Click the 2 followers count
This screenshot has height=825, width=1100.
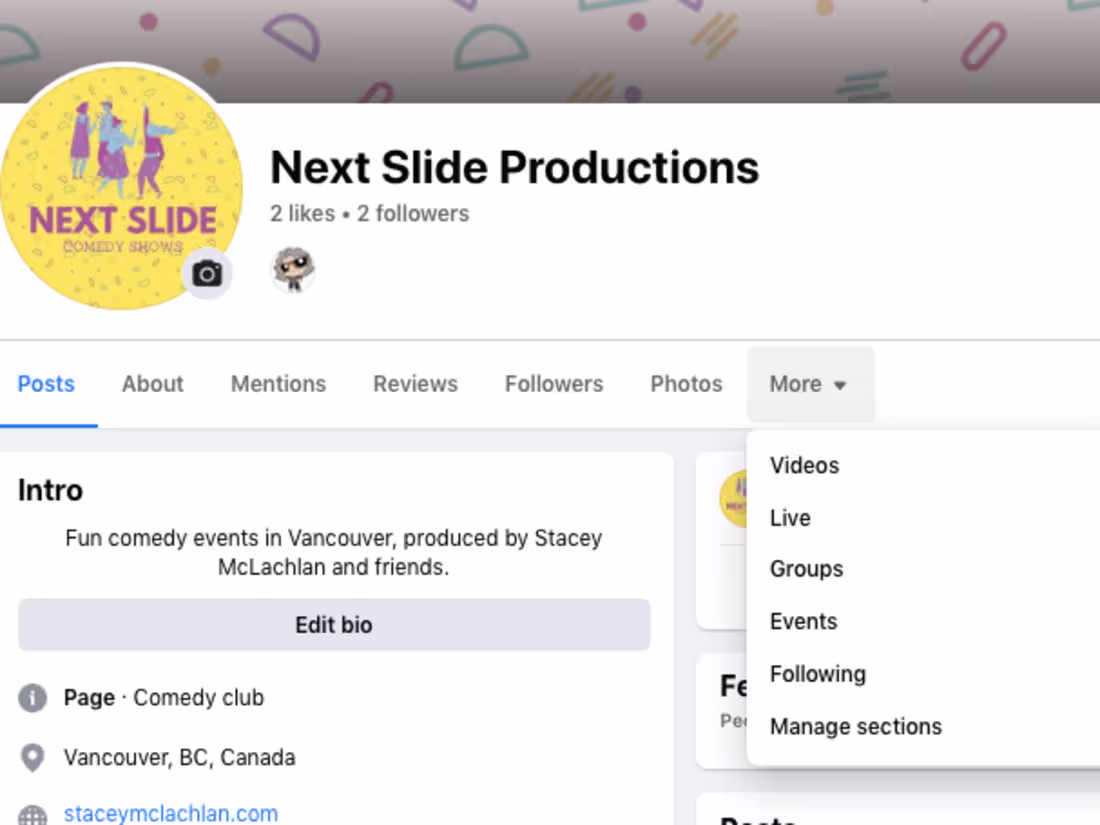412,213
